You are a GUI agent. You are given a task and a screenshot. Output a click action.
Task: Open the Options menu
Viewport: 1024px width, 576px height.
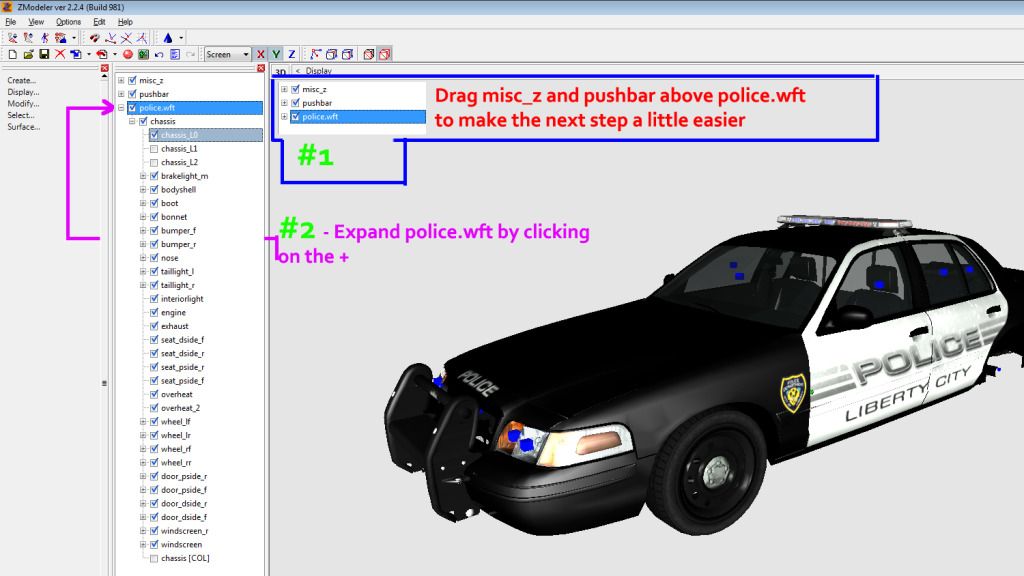68,22
